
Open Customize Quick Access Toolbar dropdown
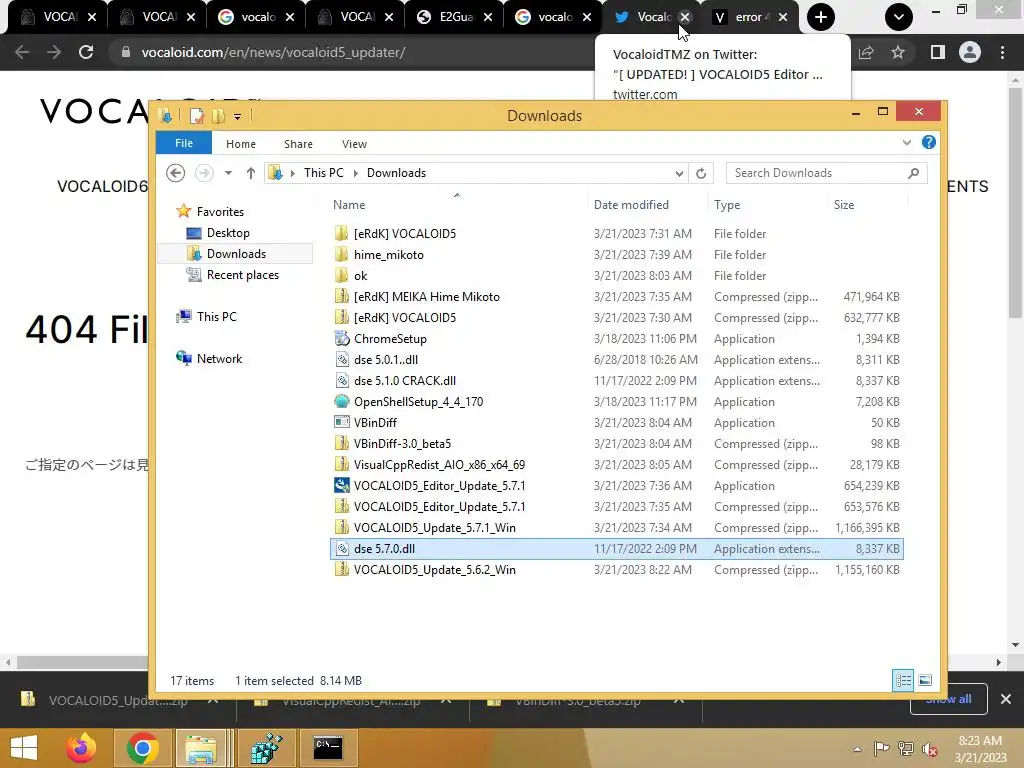tap(237, 117)
